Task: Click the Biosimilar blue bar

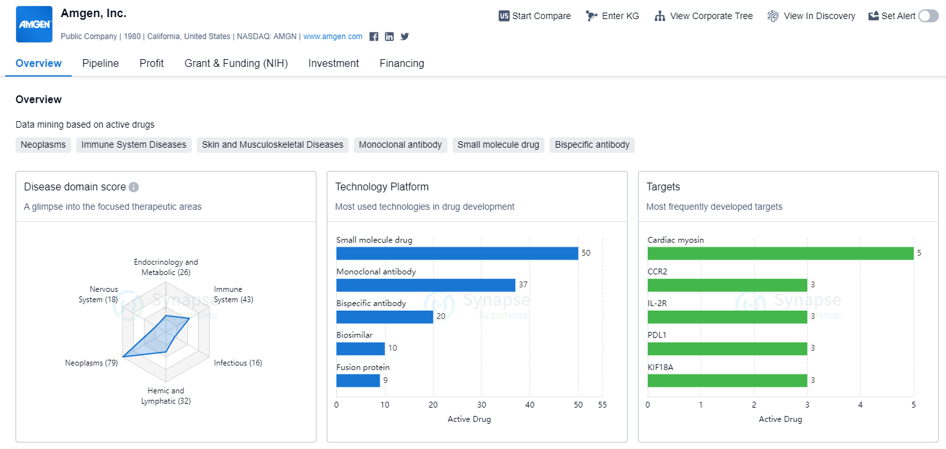Action: (360, 349)
